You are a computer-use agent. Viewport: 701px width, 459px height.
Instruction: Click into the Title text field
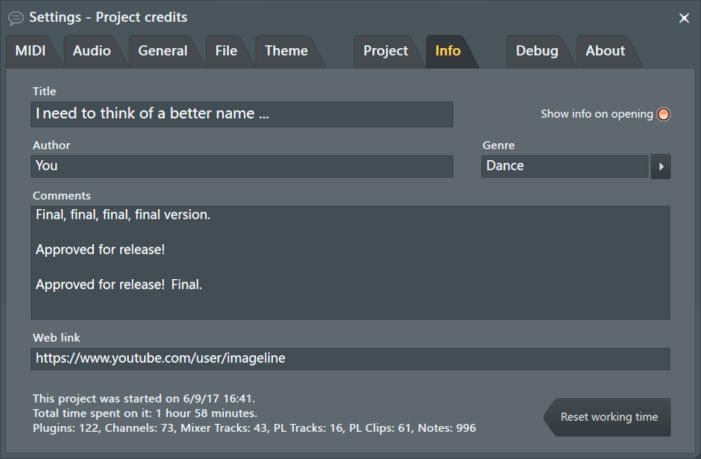tap(242, 114)
